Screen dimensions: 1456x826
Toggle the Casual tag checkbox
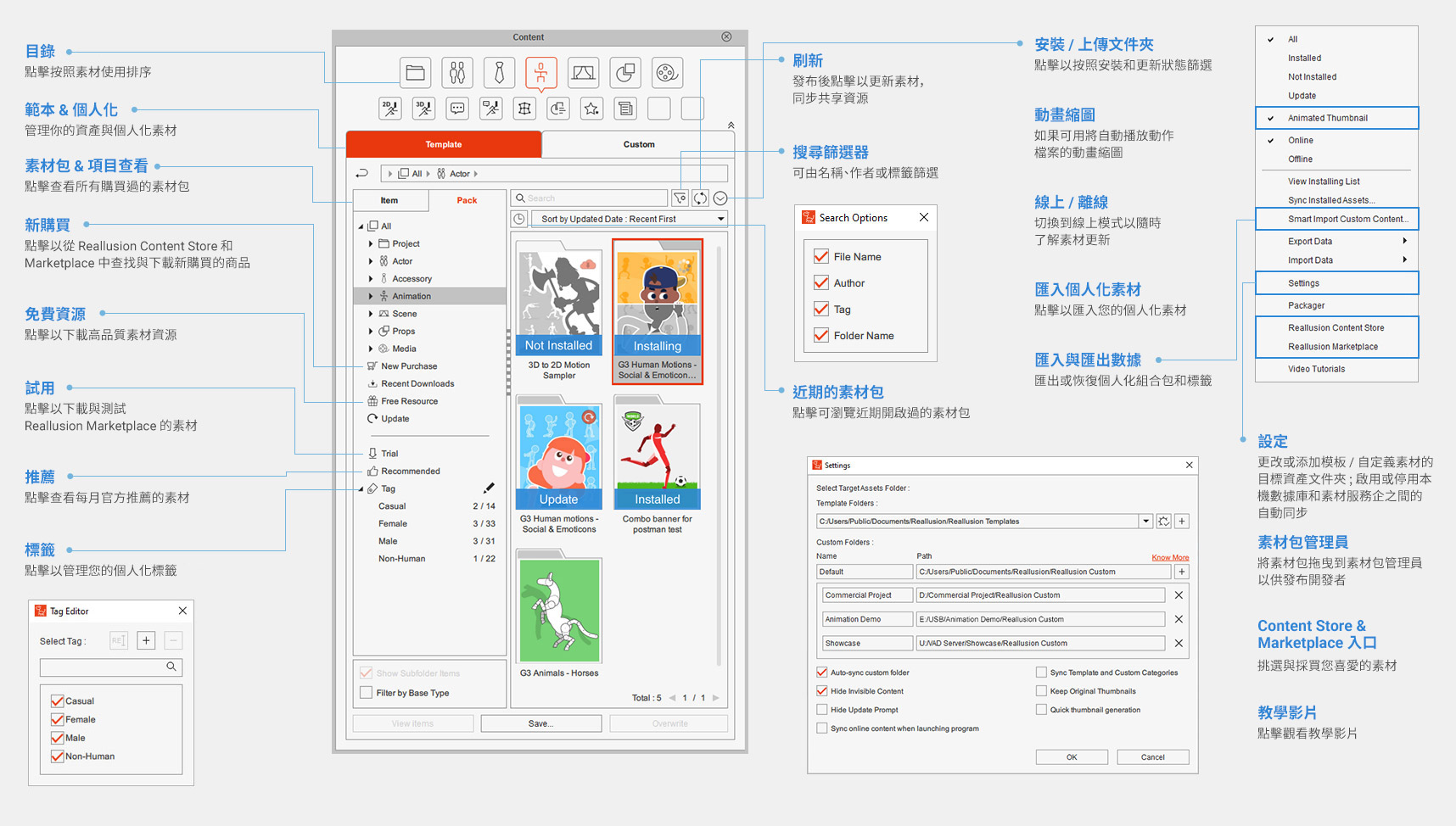tap(58, 700)
